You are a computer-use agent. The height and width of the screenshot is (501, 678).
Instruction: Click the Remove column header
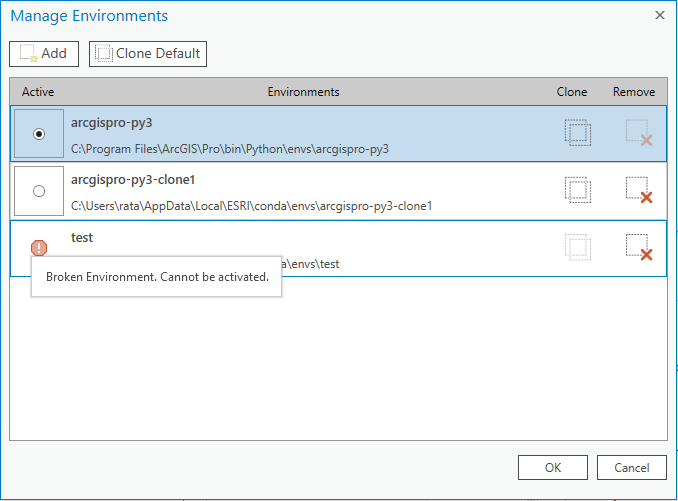pos(634,92)
